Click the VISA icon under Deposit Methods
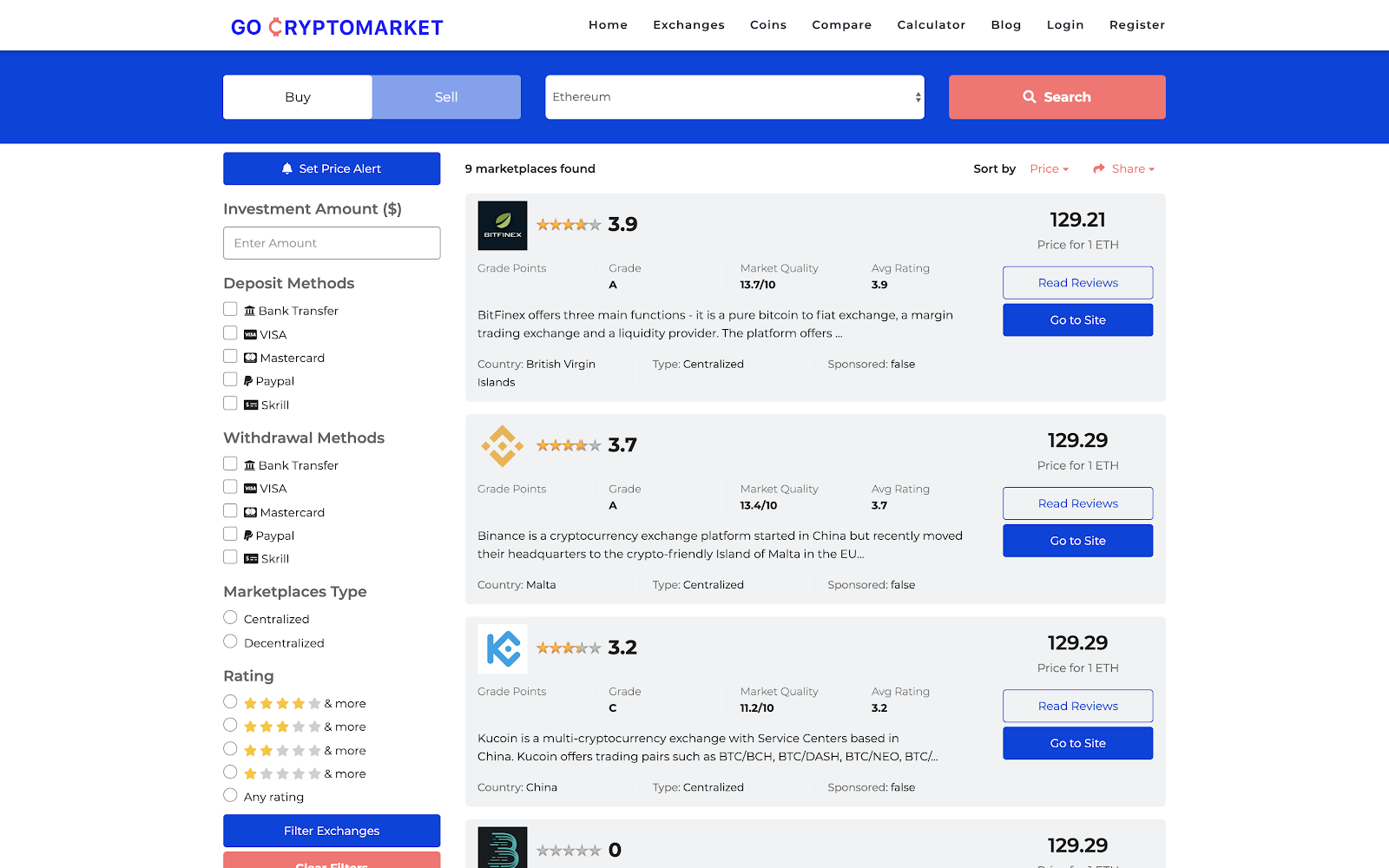The height and width of the screenshot is (868, 1389). (x=251, y=334)
